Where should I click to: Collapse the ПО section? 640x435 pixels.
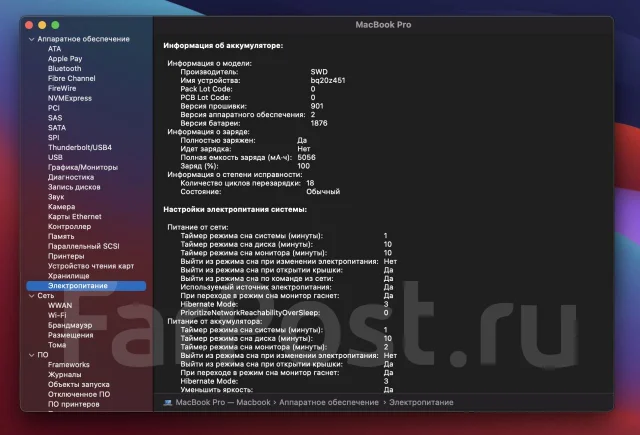coord(31,355)
